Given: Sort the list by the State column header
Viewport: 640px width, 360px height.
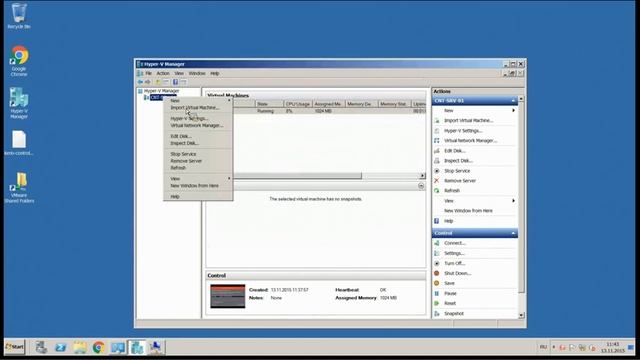Looking at the screenshot, I should 269,104.
